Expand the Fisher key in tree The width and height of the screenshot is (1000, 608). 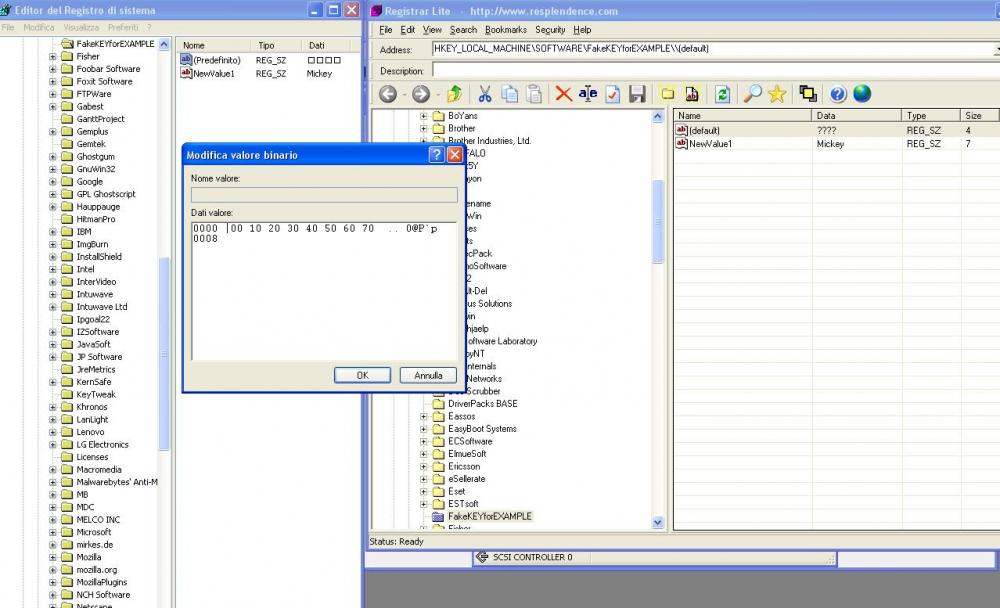click(x=53, y=57)
